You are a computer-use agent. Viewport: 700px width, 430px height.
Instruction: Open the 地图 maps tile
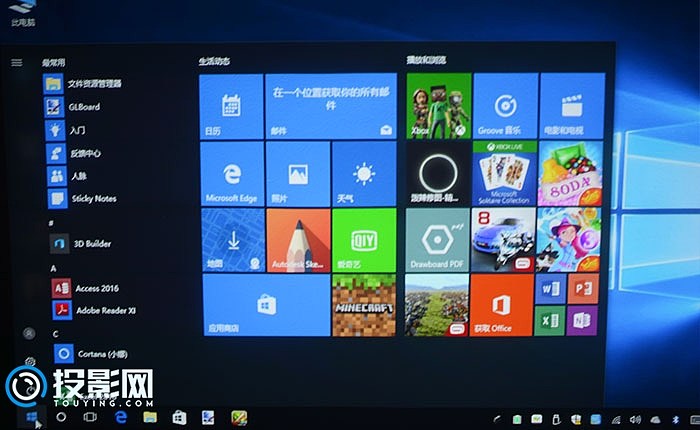[x=233, y=240]
